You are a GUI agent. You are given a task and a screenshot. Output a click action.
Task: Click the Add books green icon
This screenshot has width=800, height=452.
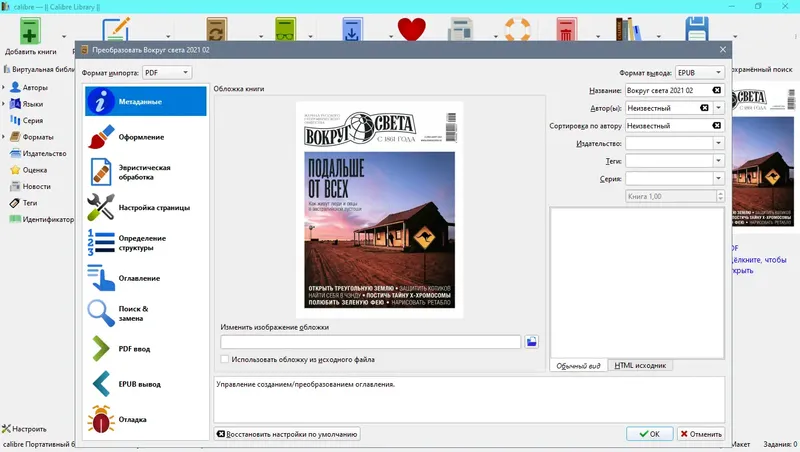tap(30, 31)
